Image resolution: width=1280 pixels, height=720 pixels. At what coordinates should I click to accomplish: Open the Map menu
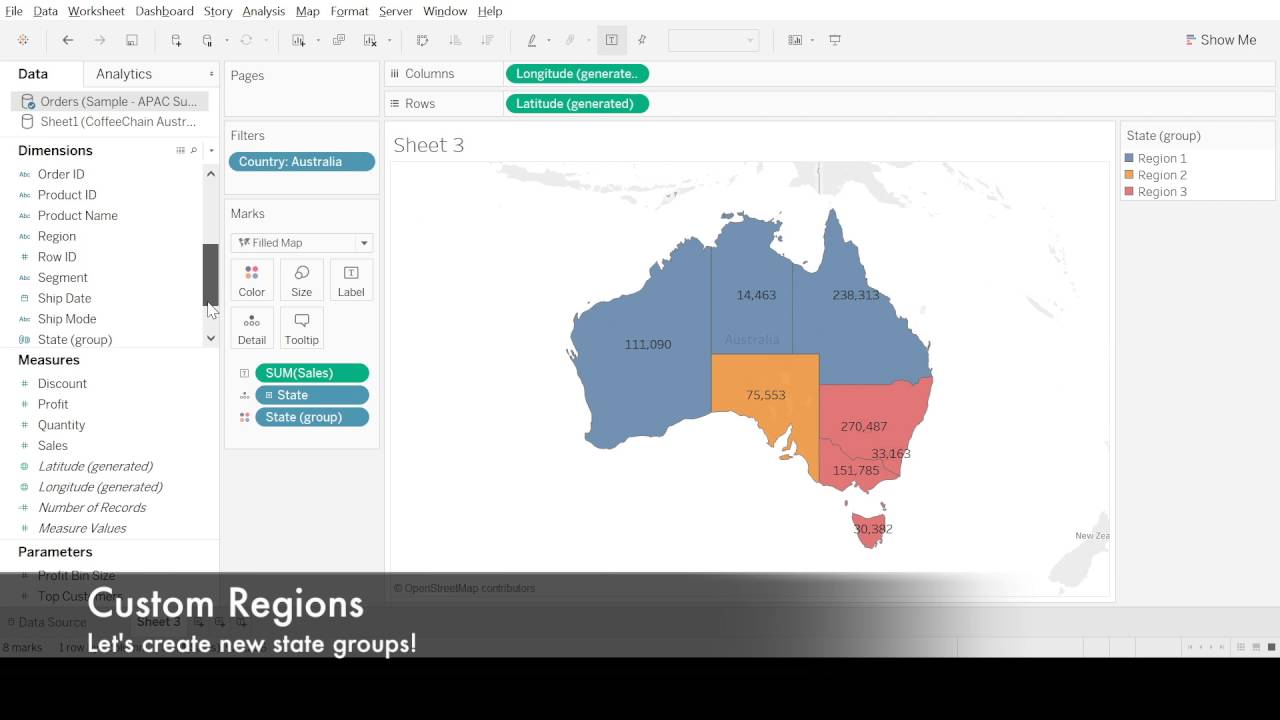pos(308,11)
